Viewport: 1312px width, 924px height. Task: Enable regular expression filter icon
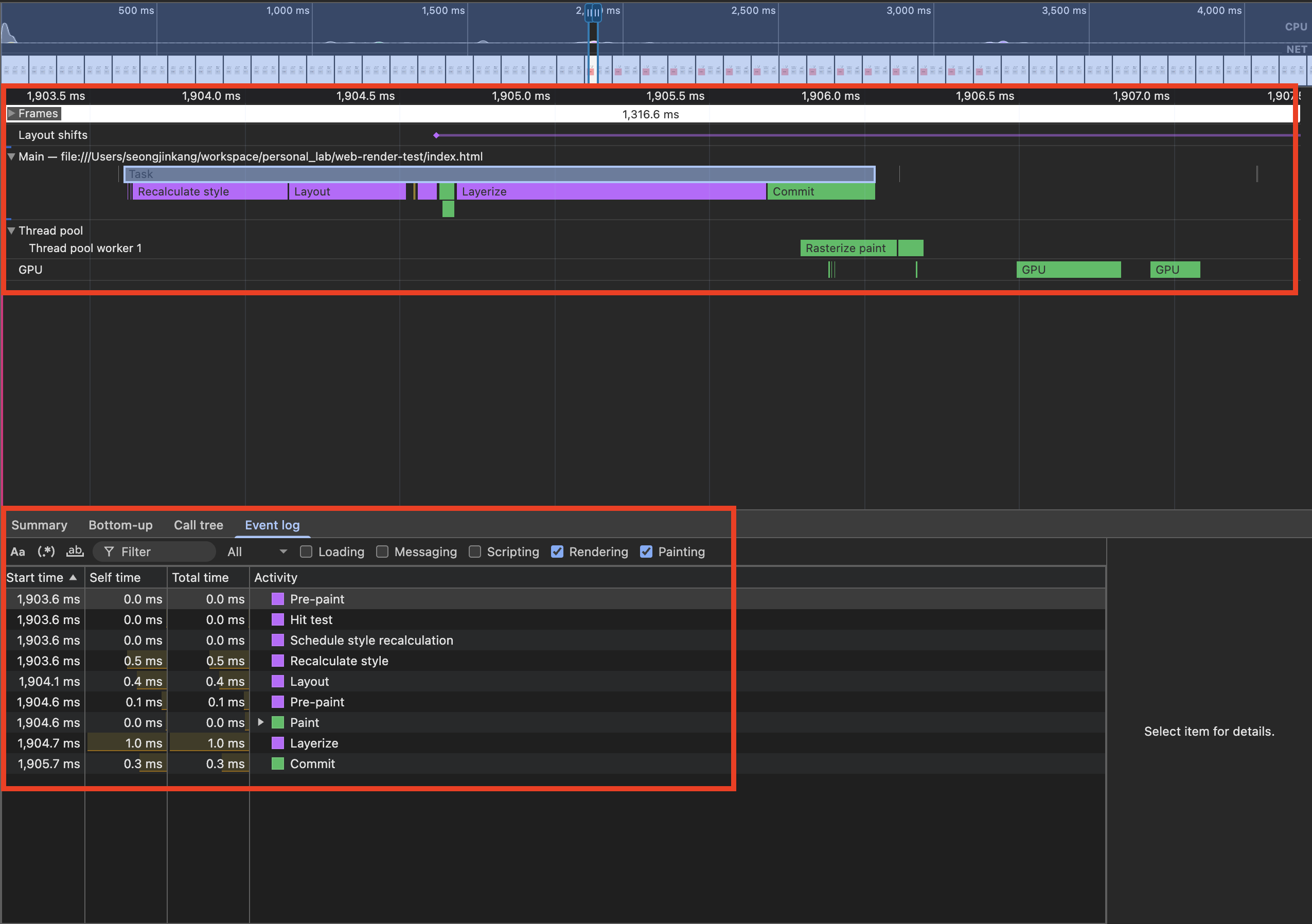click(x=46, y=552)
